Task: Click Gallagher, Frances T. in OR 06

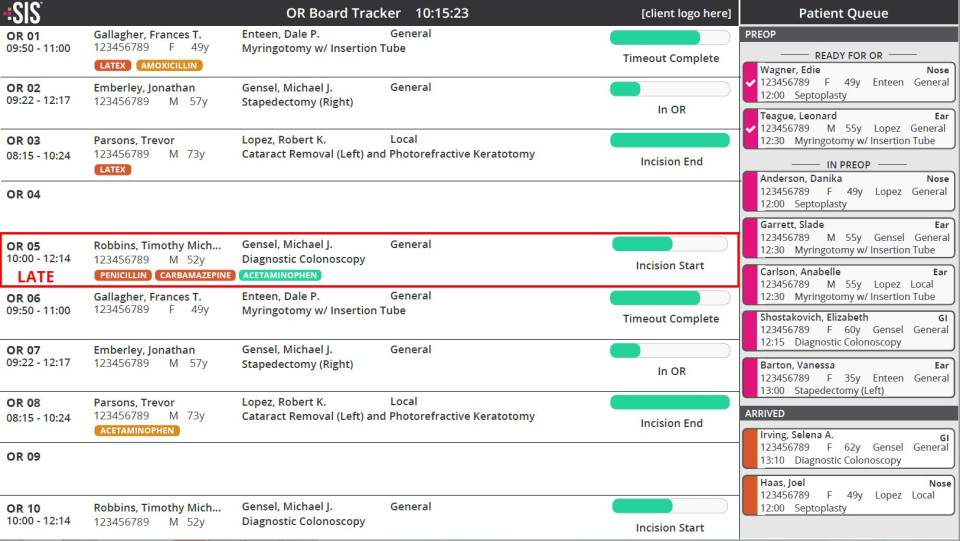Action: pyautogui.click(x=148, y=297)
